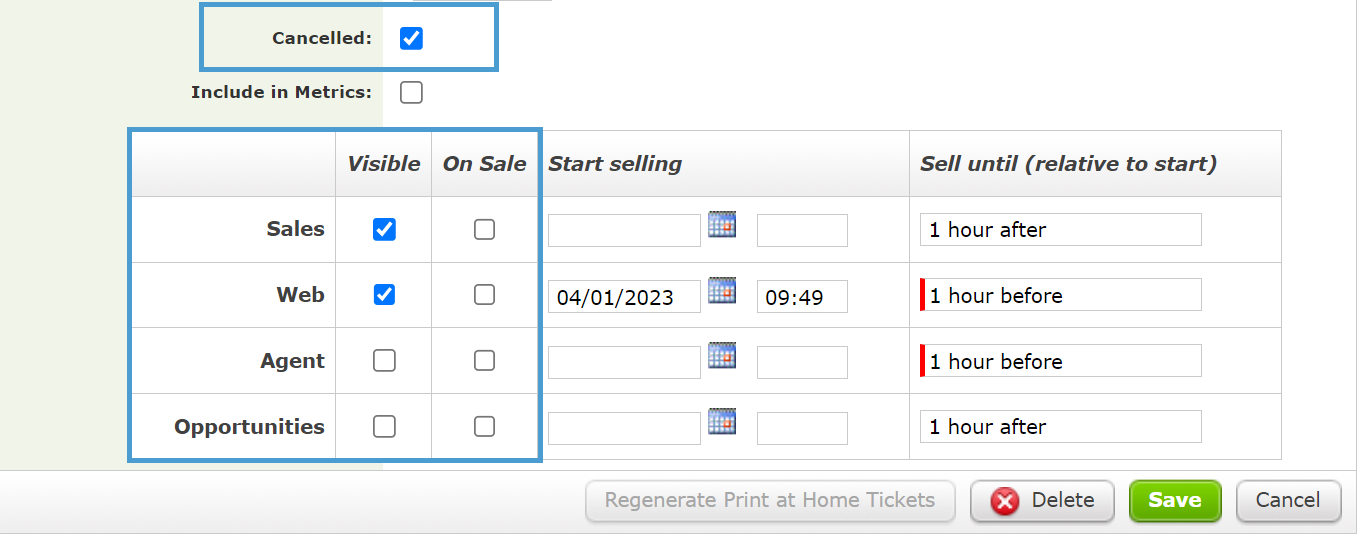1368x543 pixels.
Task: Click Web start selling date field
Action: pyautogui.click(x=624, y=297)
